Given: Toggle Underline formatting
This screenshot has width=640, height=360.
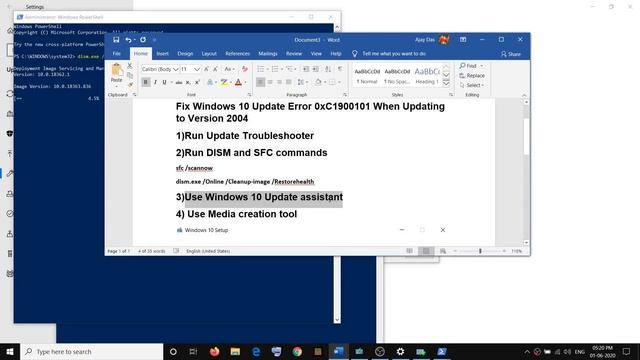Looking at the screenshot, I should click(164, 82).
